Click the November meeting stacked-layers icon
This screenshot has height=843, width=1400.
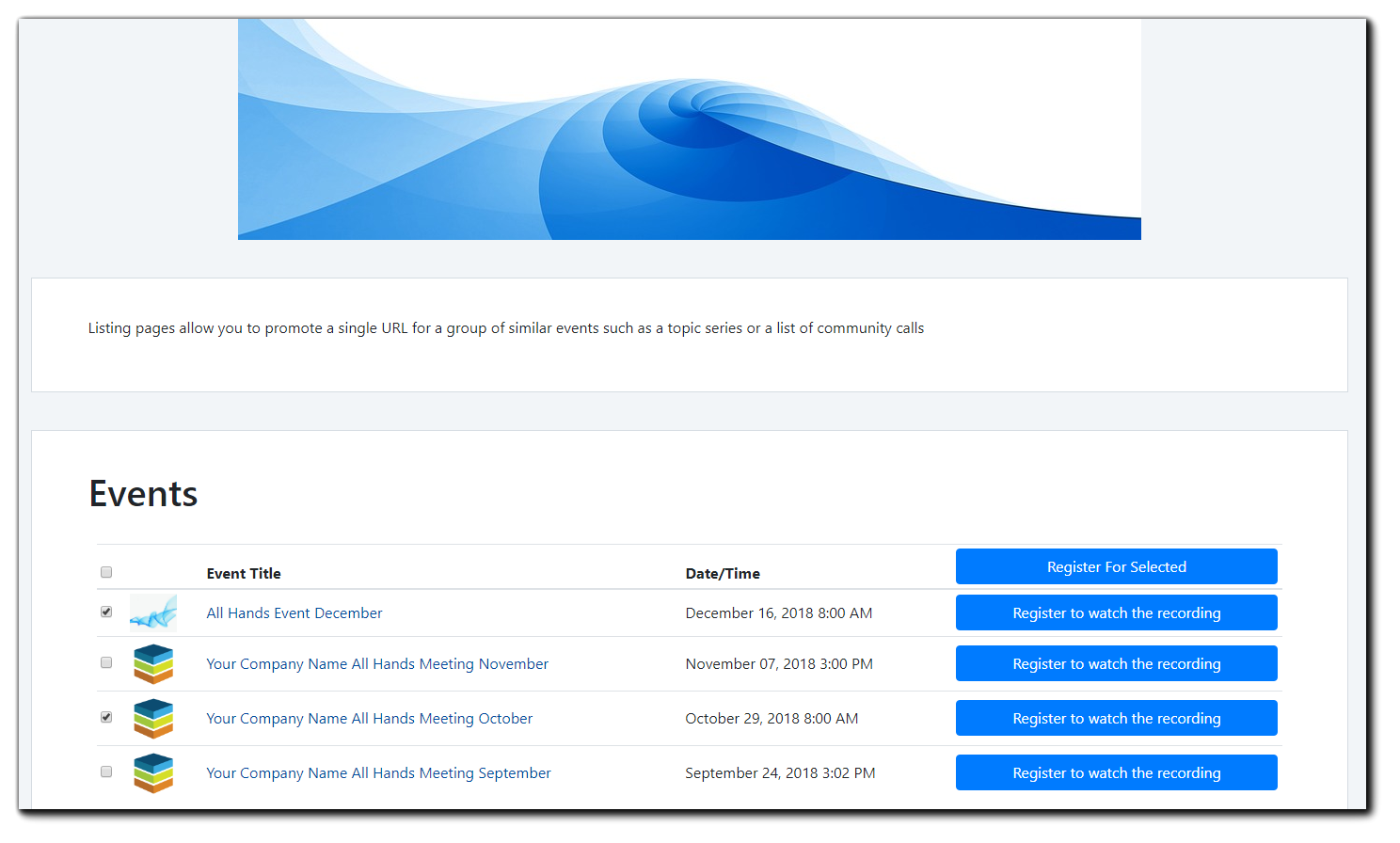point(153,663)
